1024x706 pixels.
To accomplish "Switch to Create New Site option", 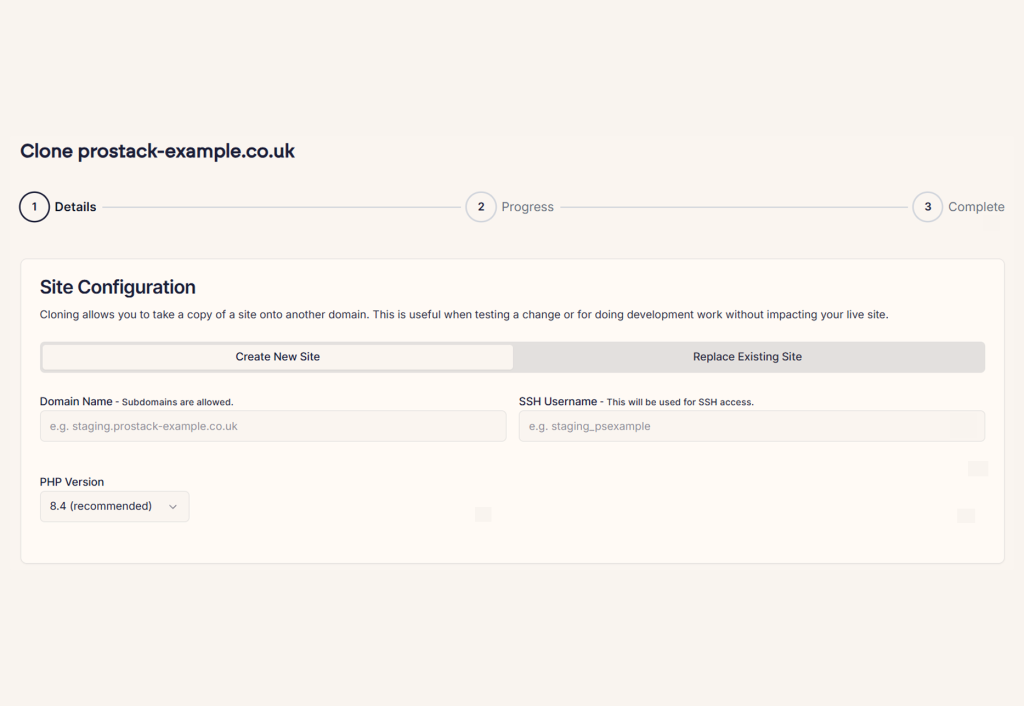I will (277, 357).
